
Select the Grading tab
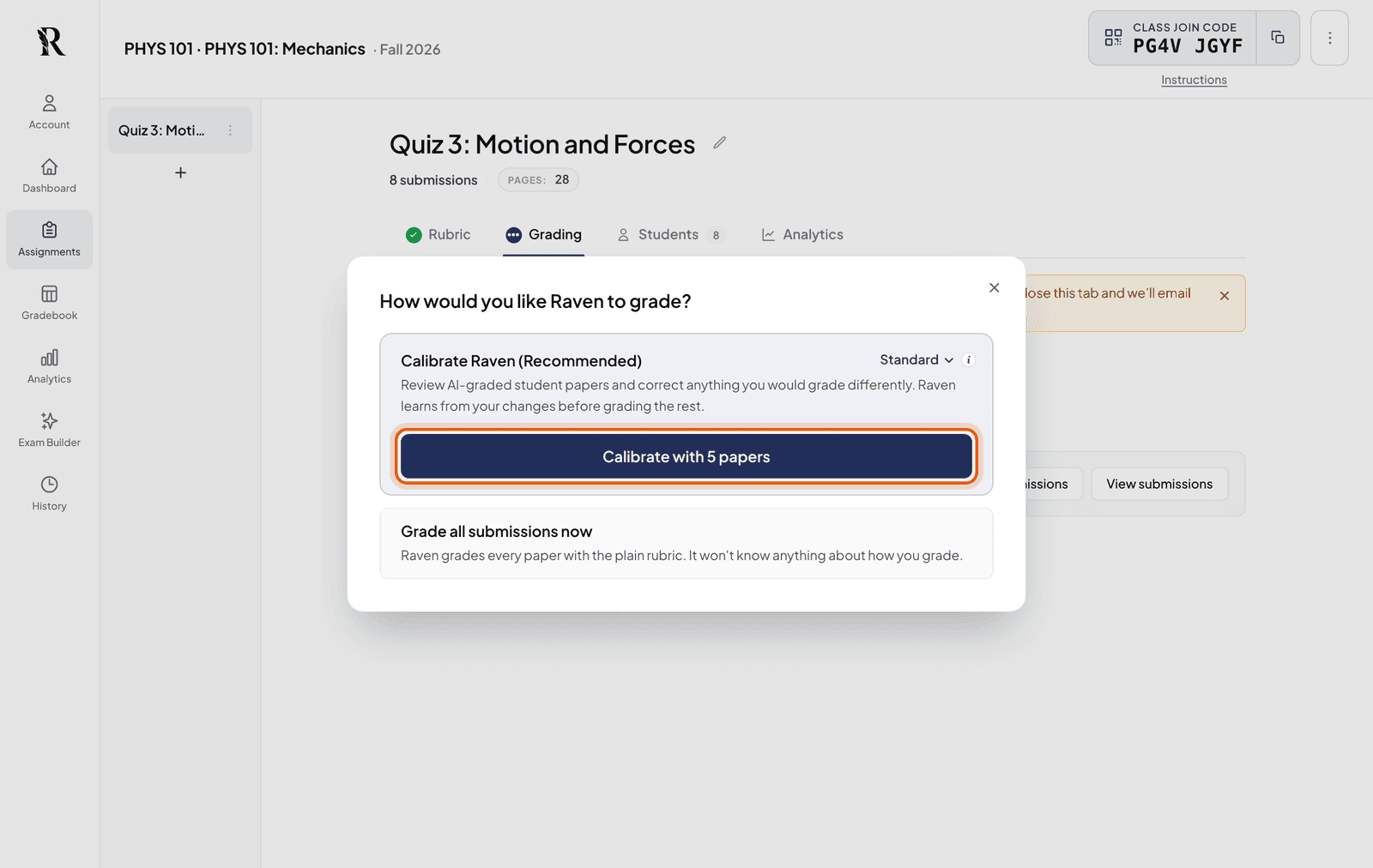544,235
